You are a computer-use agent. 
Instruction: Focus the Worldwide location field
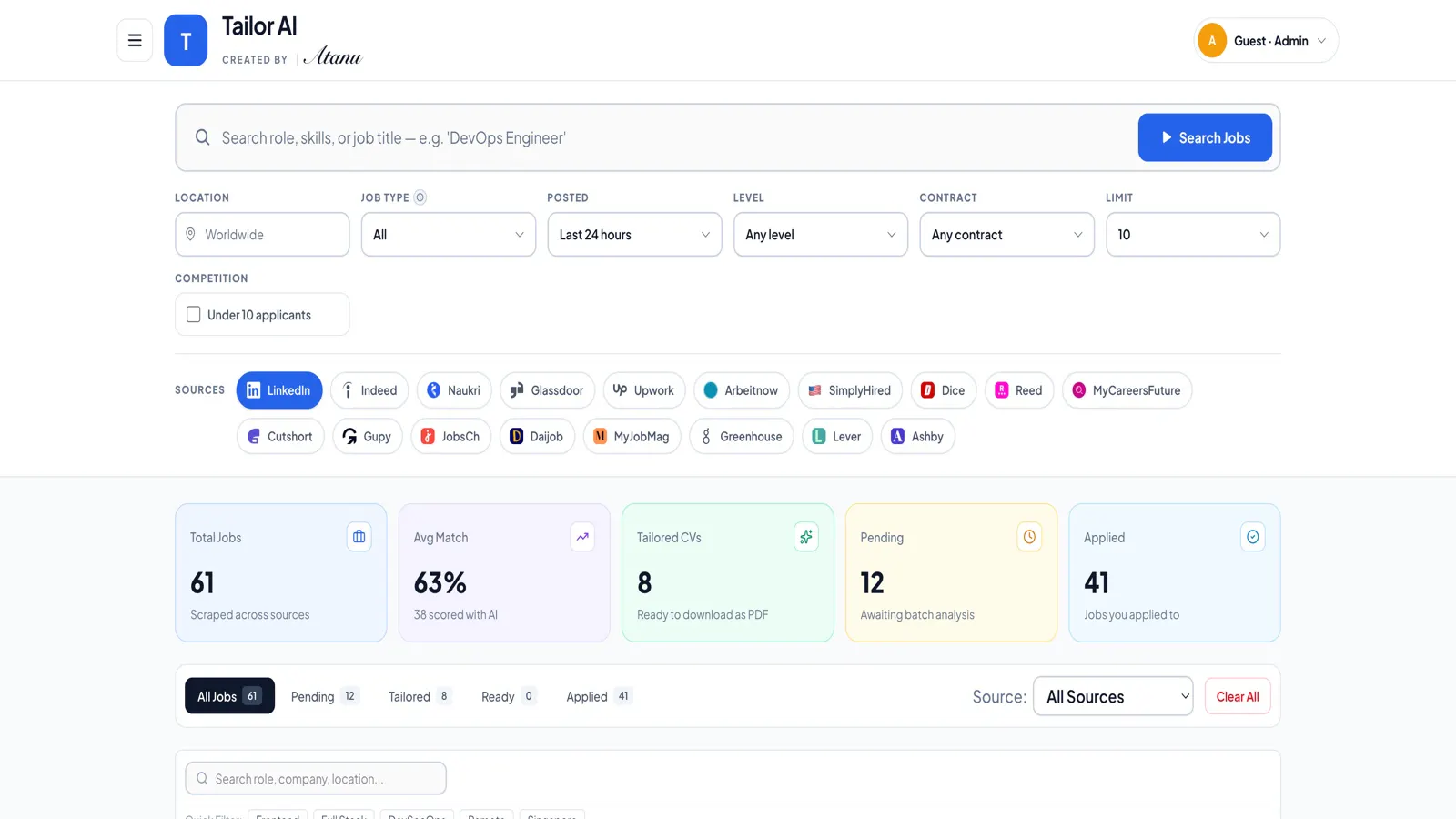262,235
